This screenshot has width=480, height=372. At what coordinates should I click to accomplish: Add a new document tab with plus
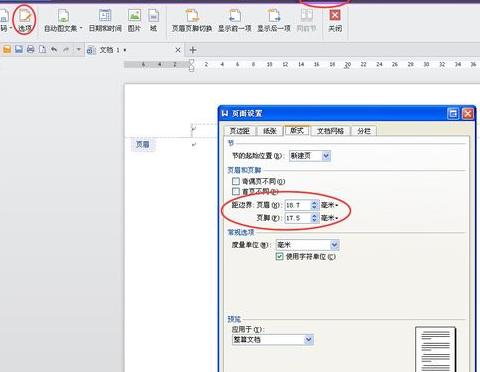click(x=193, y=50)
